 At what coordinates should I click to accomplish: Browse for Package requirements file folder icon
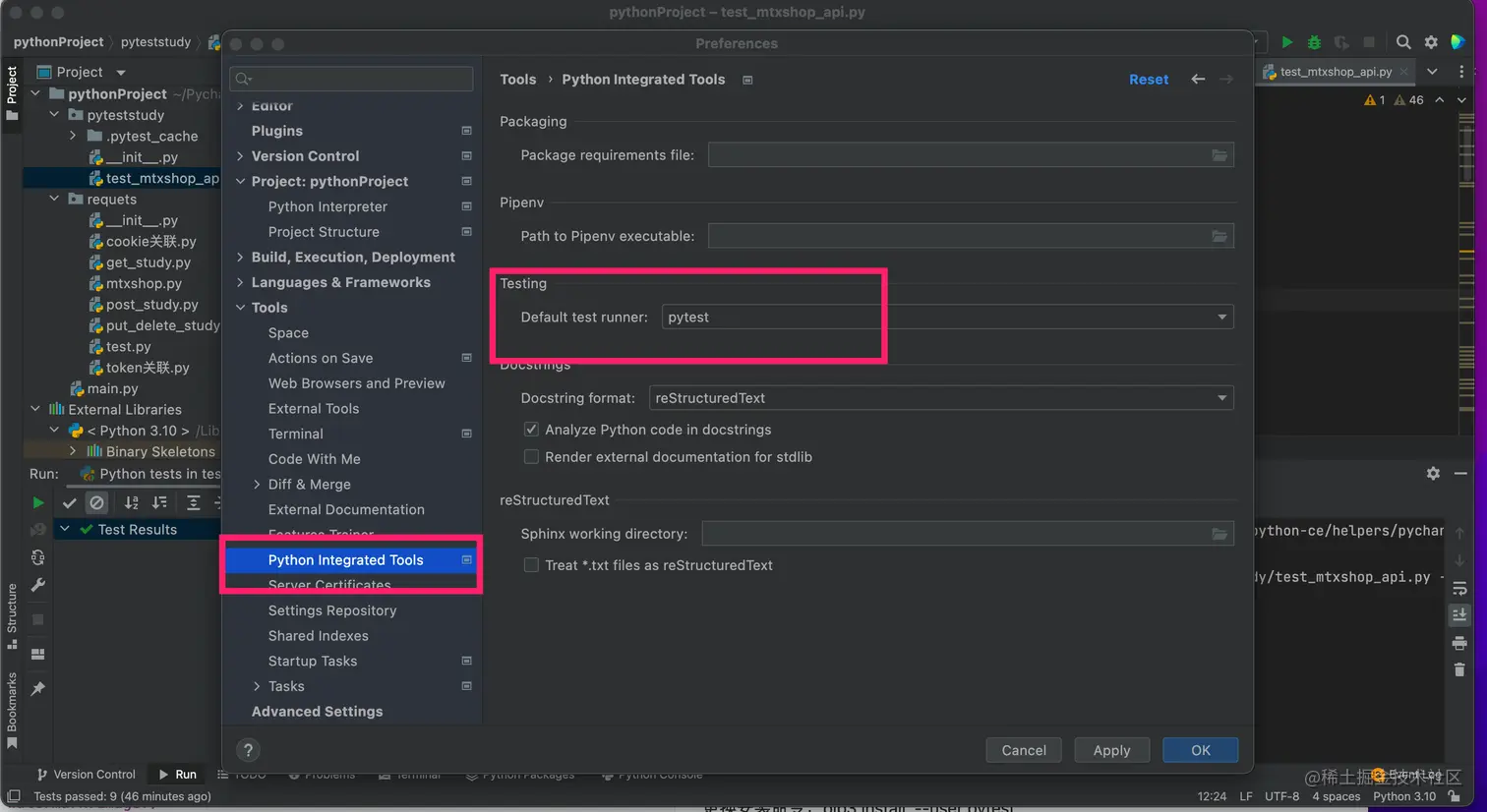(1219, 155)
